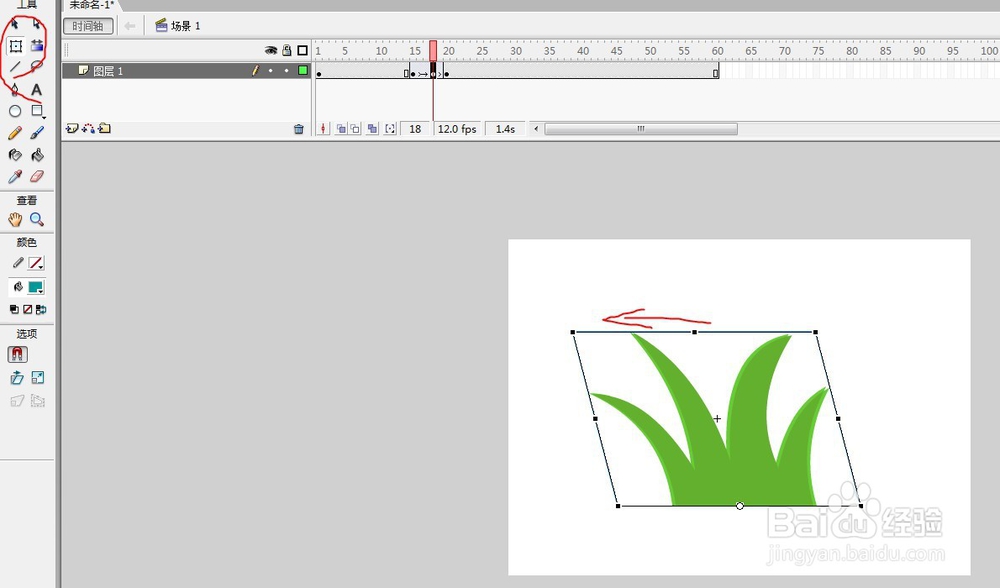1000x588 pixels.
Task: Click timeline scroll left arrow
Action: pos(536,129)
